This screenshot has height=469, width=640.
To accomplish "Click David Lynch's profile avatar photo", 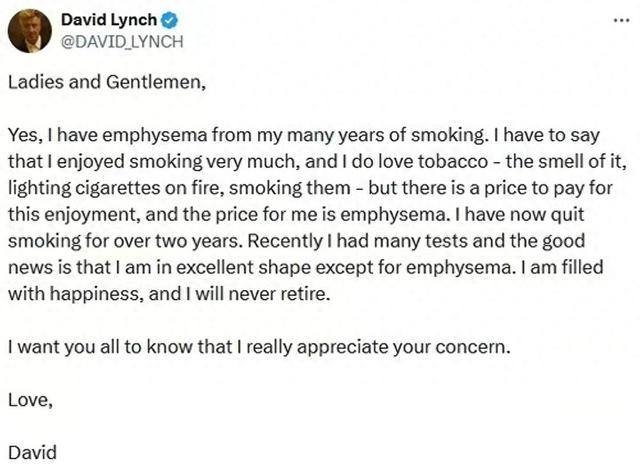I will [x=29, y=30].
